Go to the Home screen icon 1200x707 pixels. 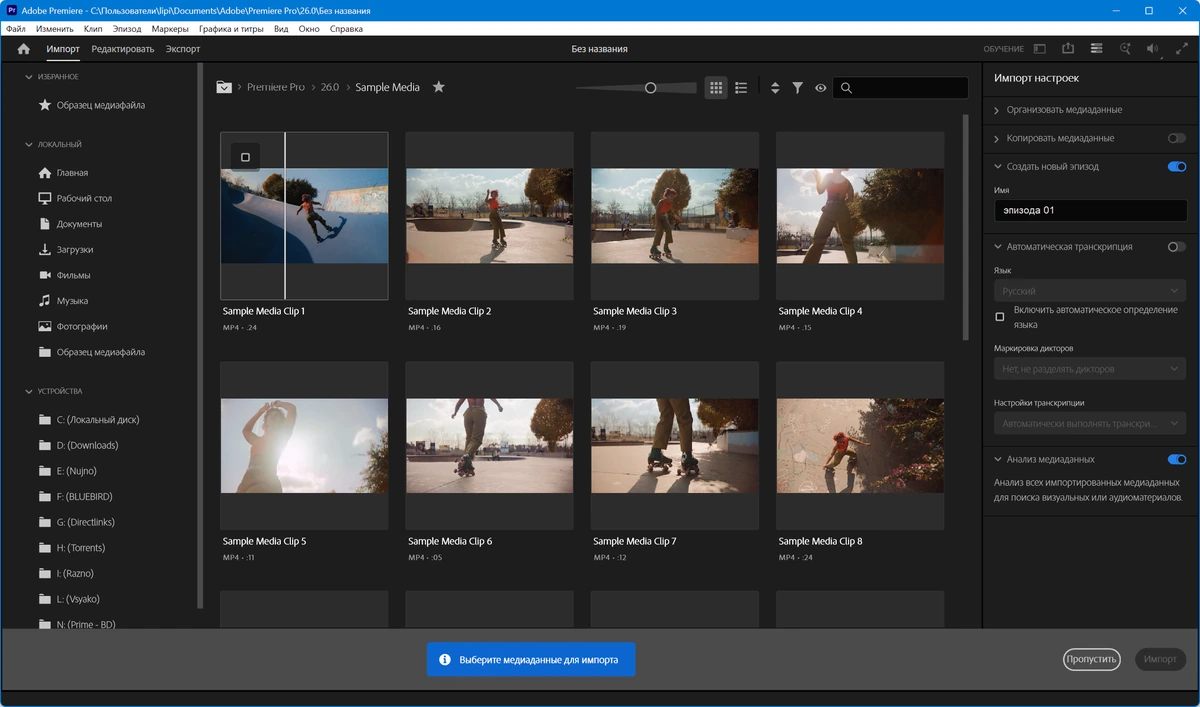point(24,49)
